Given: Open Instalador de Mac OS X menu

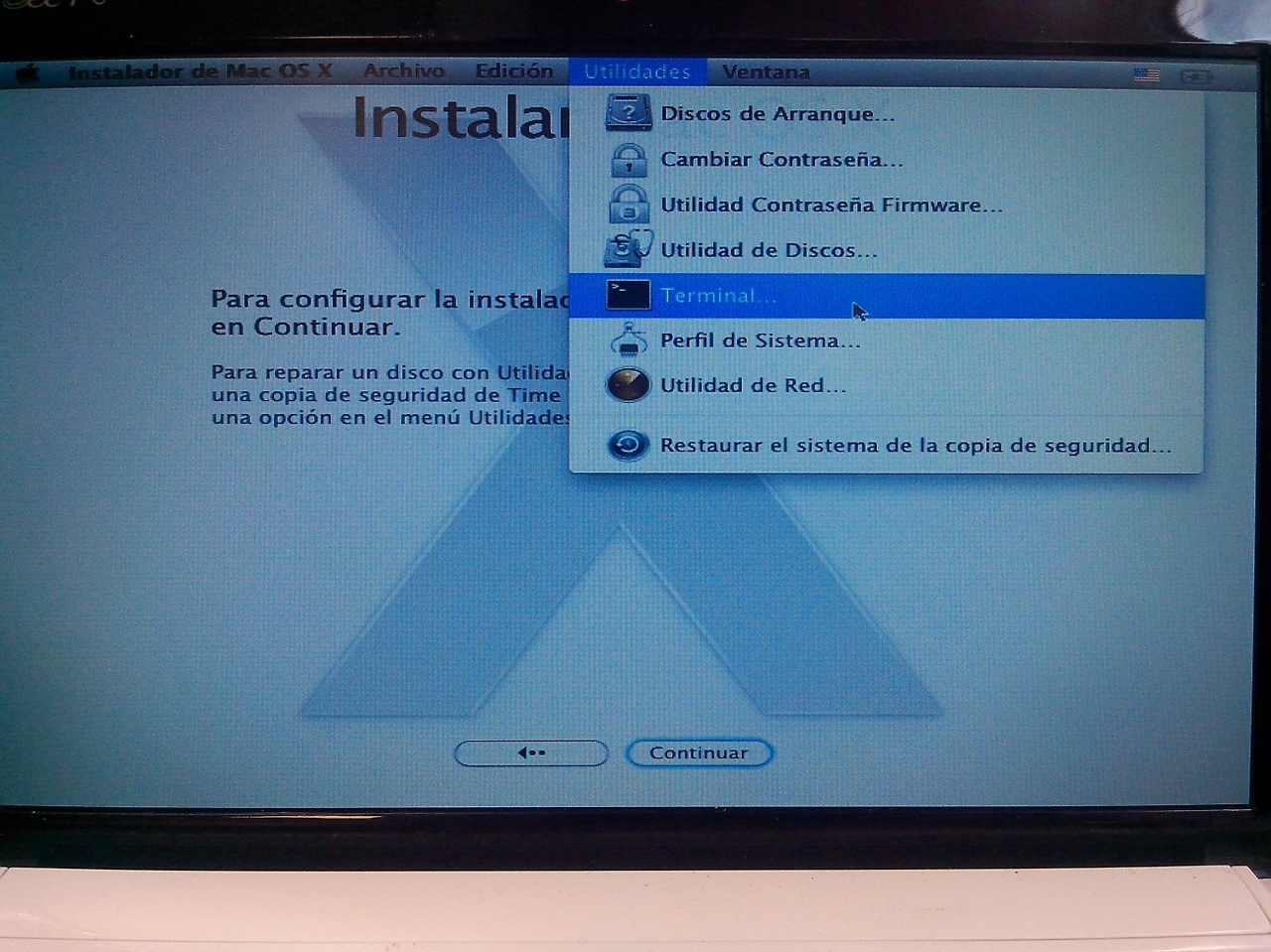Looking at the screenshot, I should (x=200, y=71).
